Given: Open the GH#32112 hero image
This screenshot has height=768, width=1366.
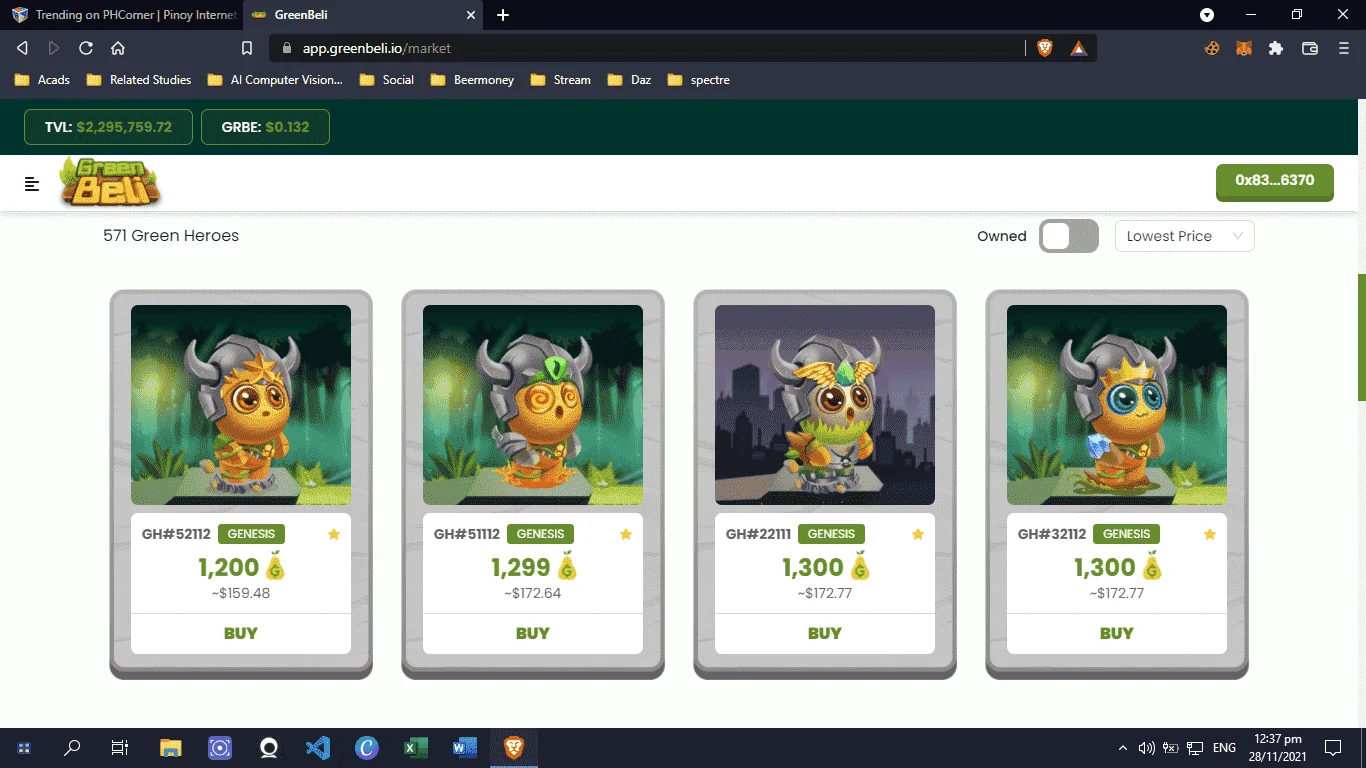Looking at the screenshot, I should click(1117, 405).
